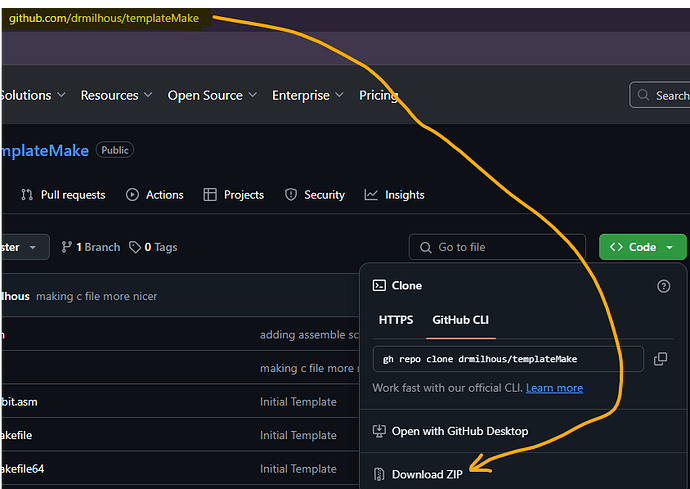690x489 pixels.
Task: Select the GitHub CLI clone tab
Action: tap(460, 320)
